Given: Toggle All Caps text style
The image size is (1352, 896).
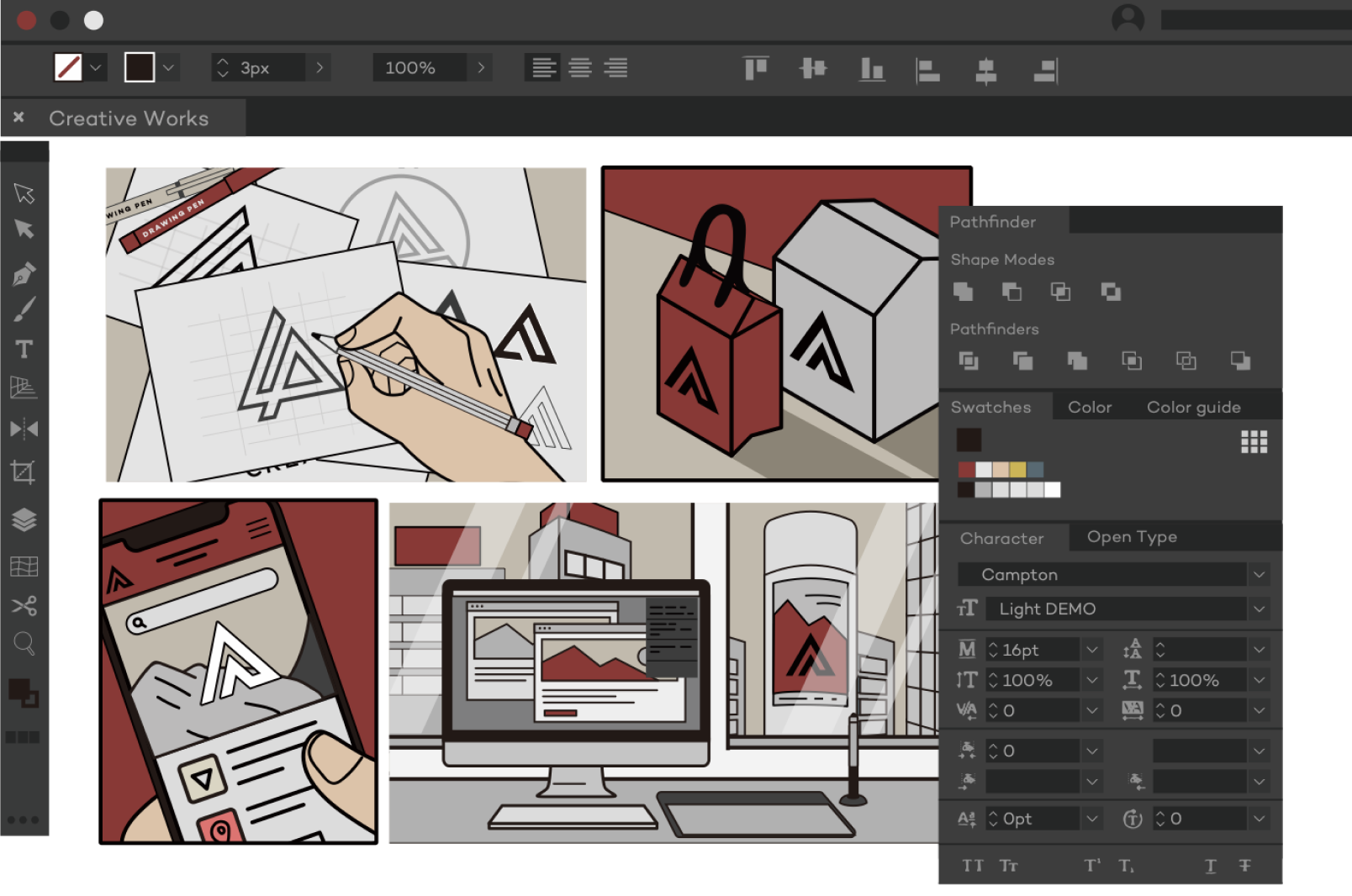Looking at the screenshot, I should 973,866.
